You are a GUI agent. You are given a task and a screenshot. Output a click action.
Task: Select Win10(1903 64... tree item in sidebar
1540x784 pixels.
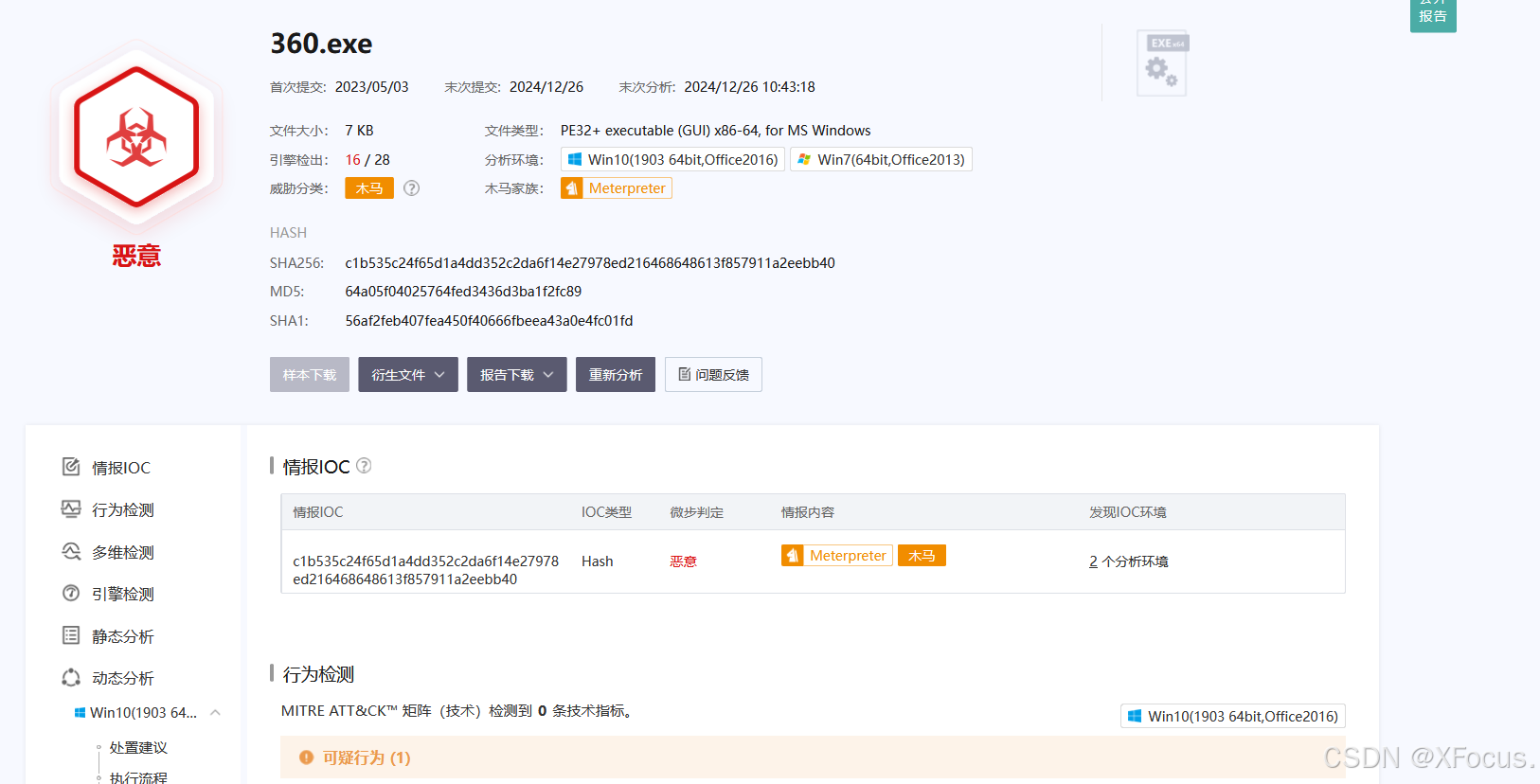tap(143, 713)
